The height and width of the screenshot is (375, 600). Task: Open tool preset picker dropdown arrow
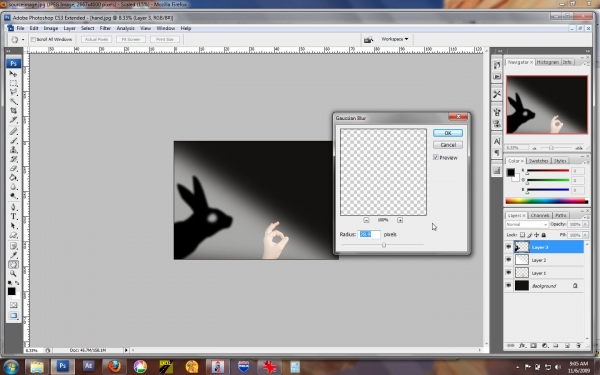(x=23, y=39)
